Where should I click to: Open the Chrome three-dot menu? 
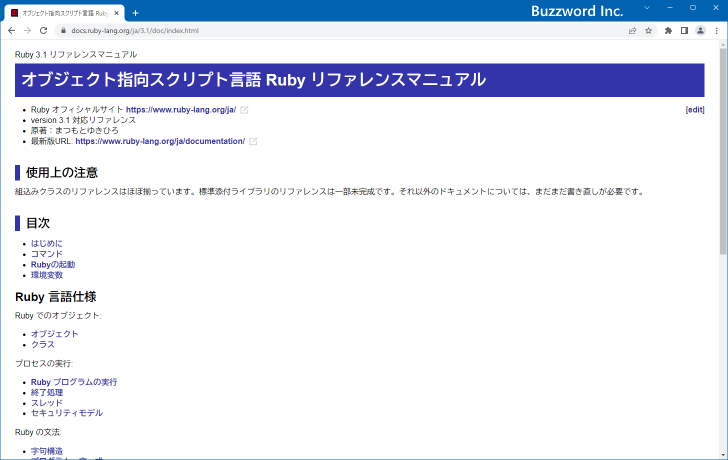717,31
